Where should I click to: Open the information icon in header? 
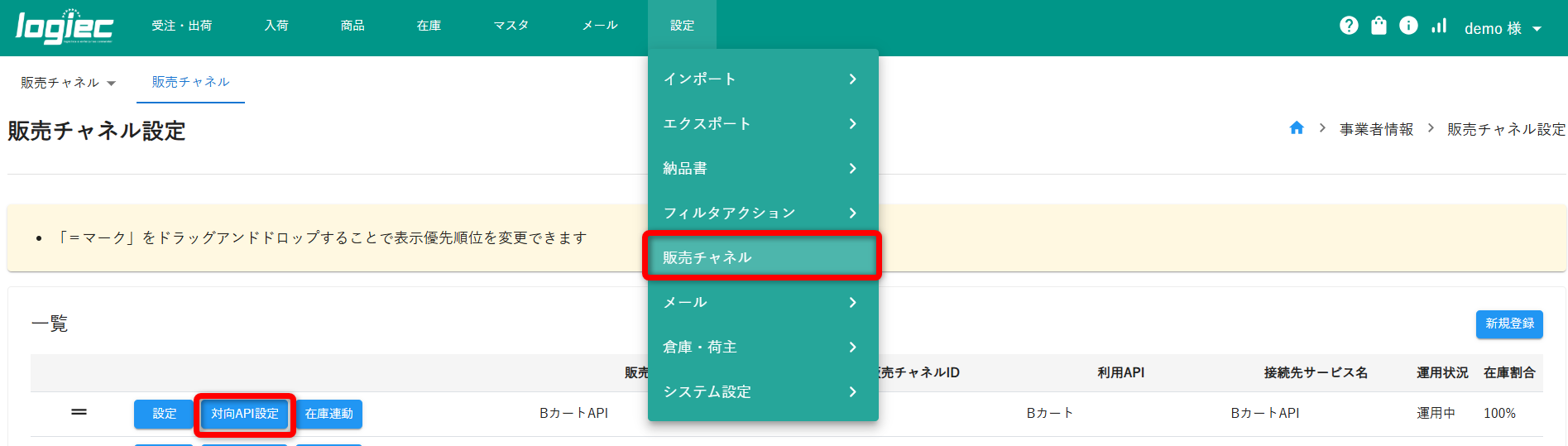(1408, 26)
